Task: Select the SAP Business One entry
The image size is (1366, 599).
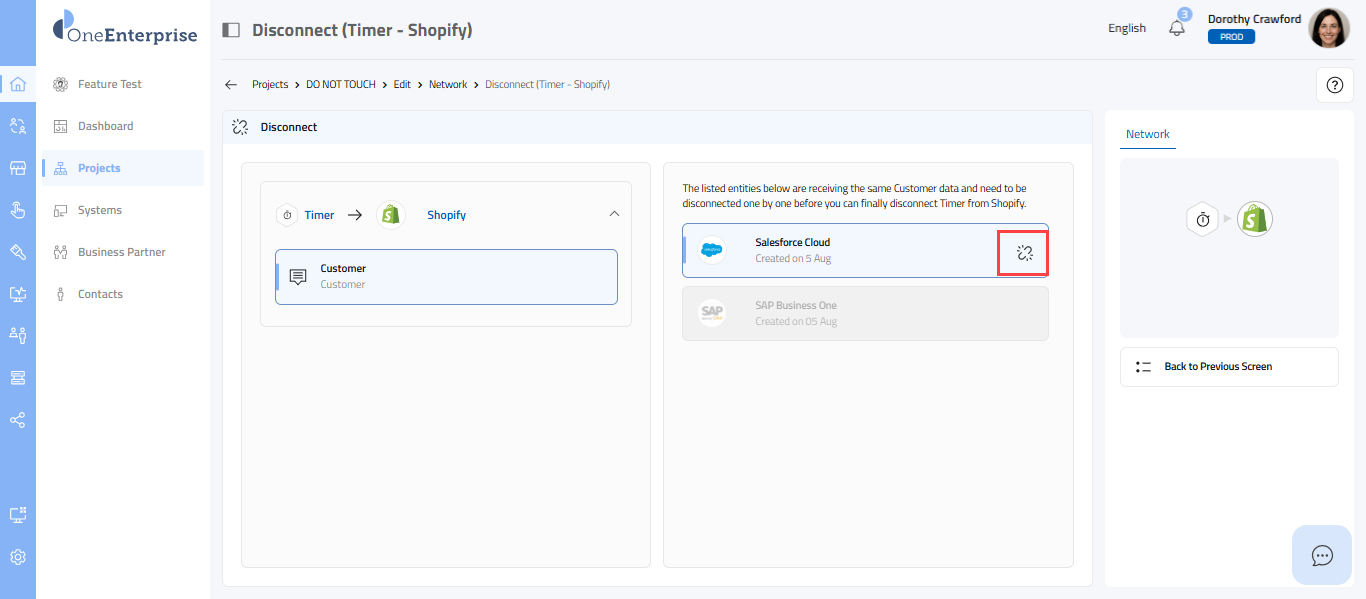Action: coord(865,313)
